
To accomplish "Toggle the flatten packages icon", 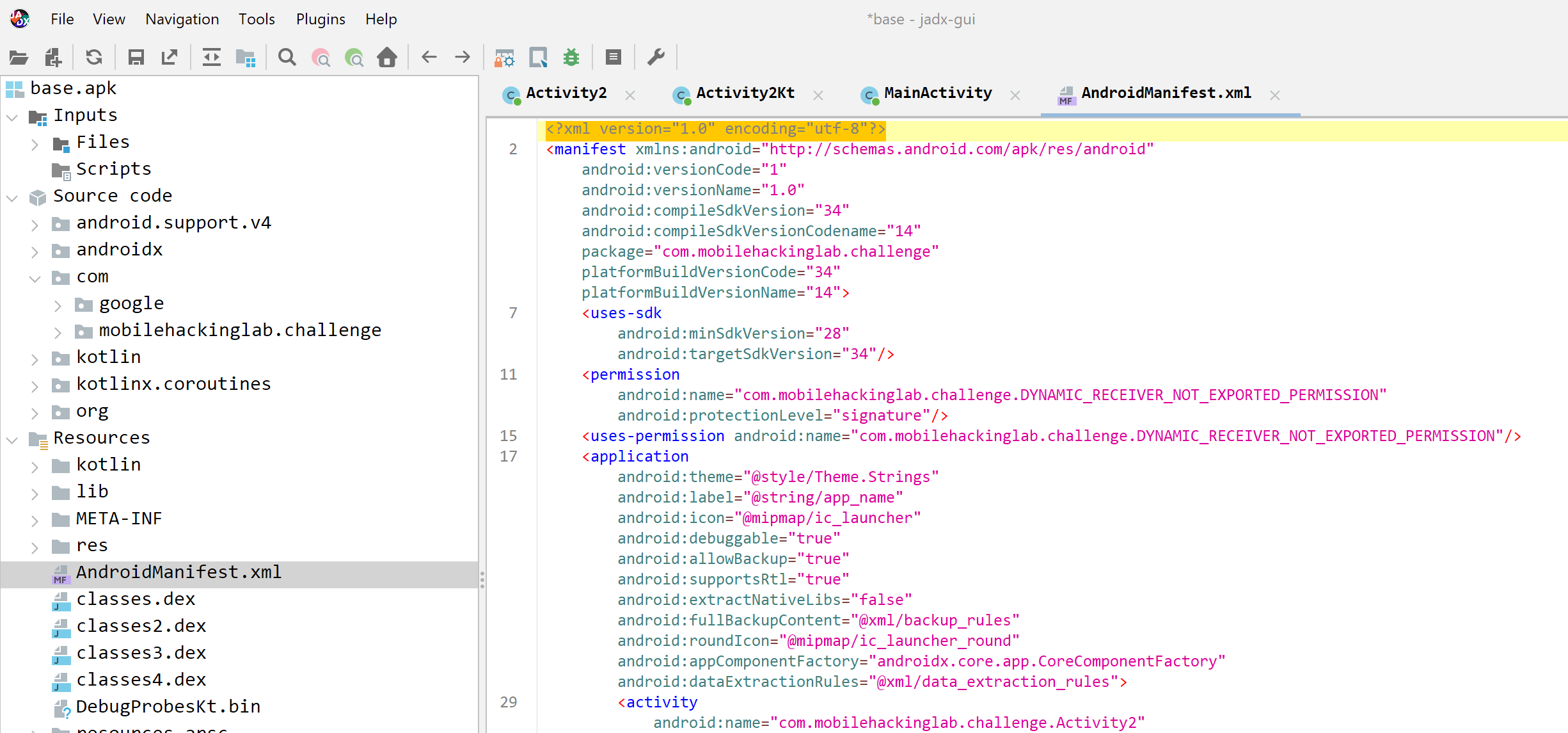I will click(246, 58).
